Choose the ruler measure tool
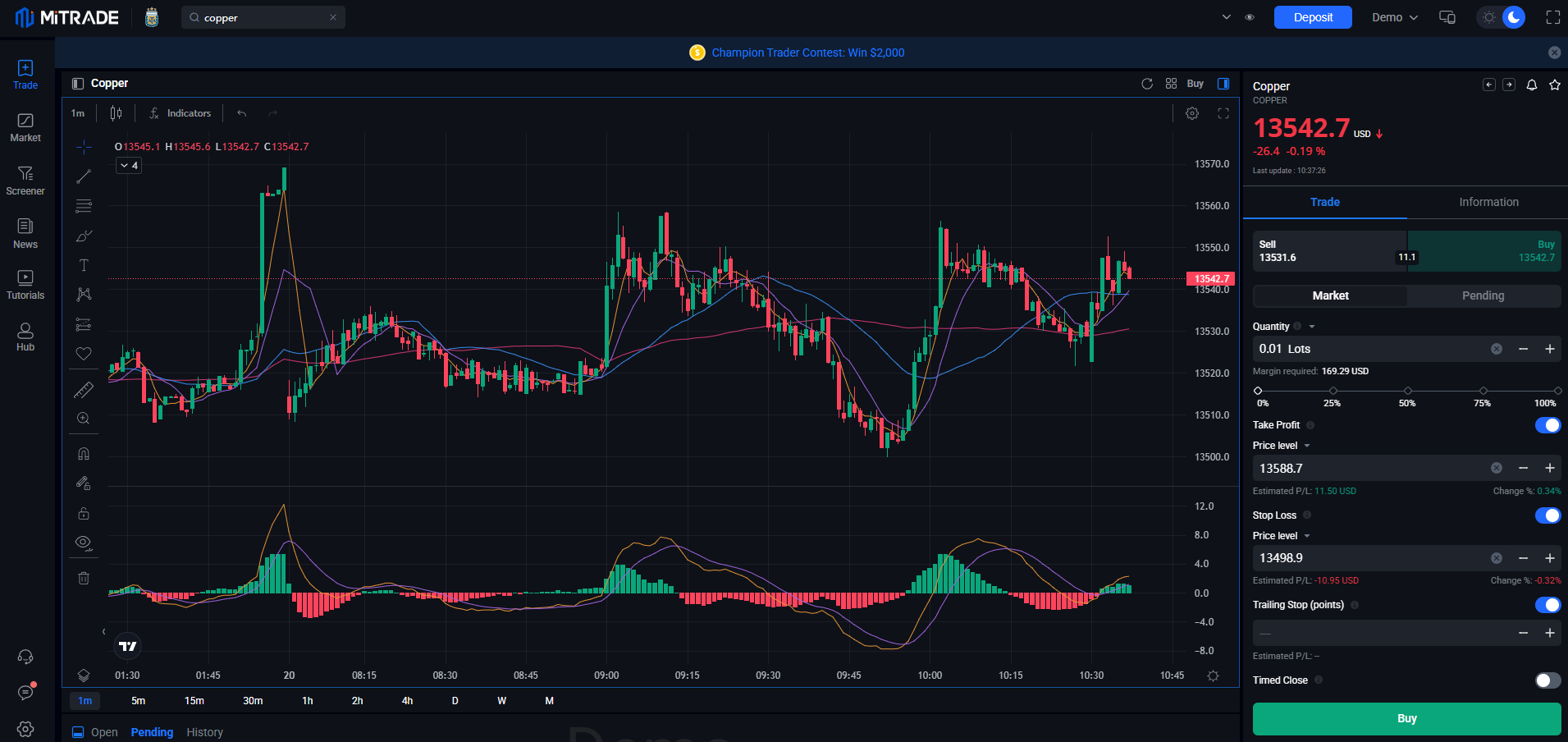The width and height of the screenshot is (1568, 742). (84, 390)
